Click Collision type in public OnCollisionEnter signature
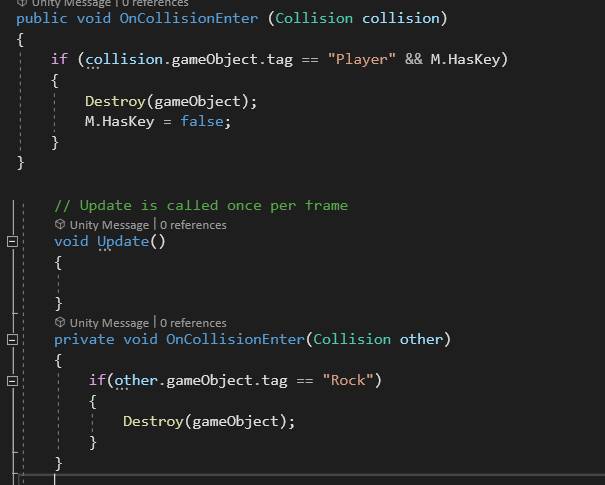 click(314, 19)
